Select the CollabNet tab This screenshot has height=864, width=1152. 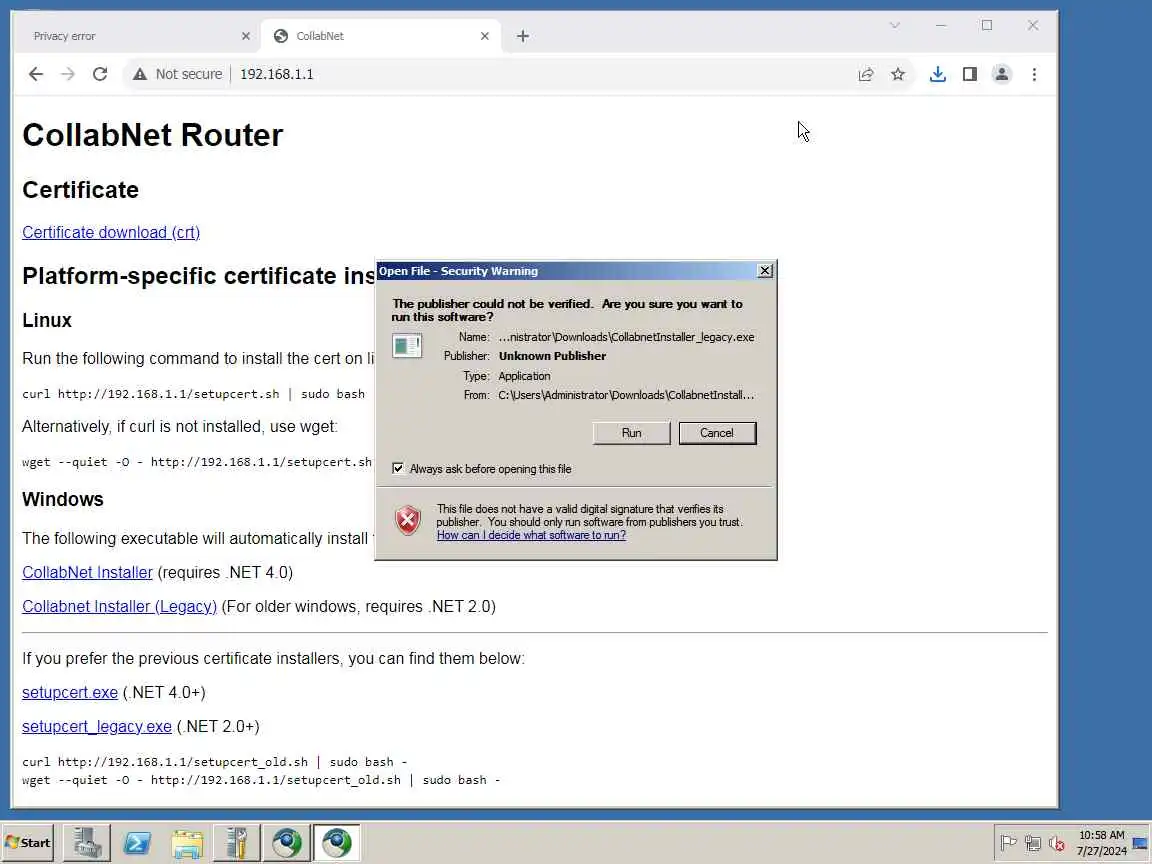381,36
